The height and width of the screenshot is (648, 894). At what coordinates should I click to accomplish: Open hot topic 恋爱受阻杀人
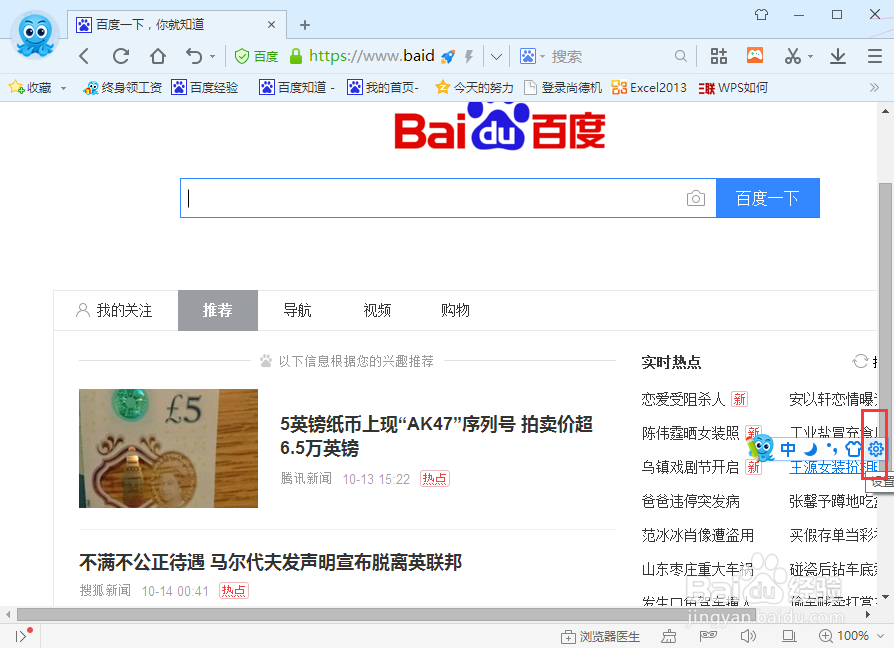click(683, 399)
